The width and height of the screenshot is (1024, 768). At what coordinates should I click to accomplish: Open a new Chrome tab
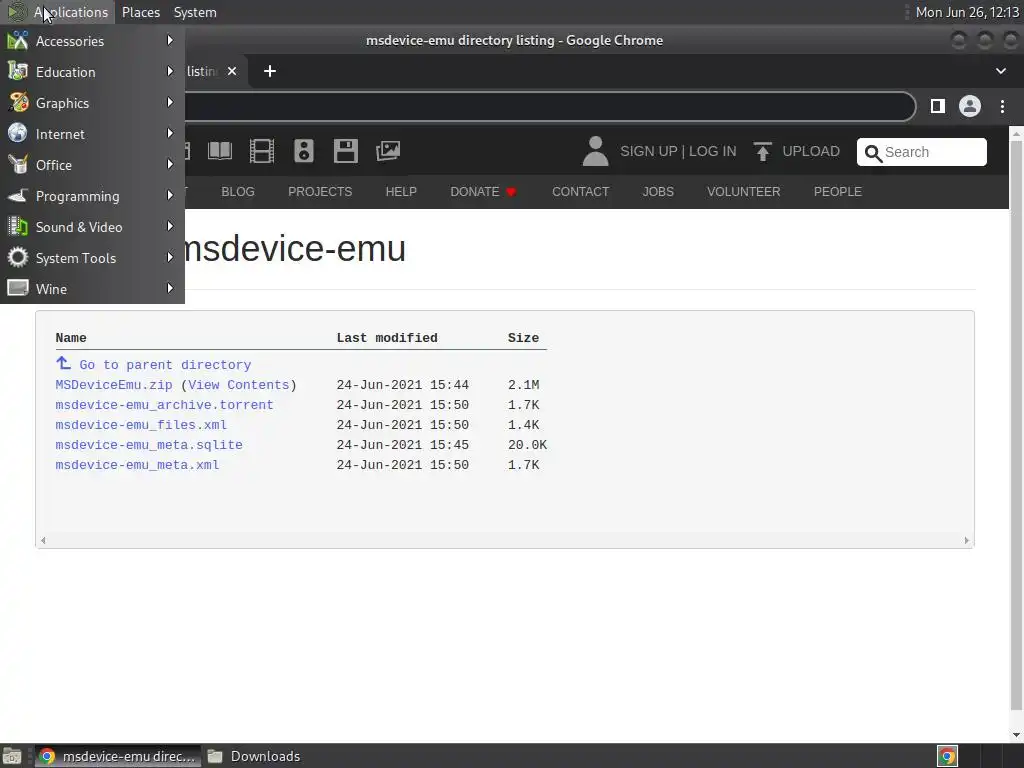(x=270, y=71)
